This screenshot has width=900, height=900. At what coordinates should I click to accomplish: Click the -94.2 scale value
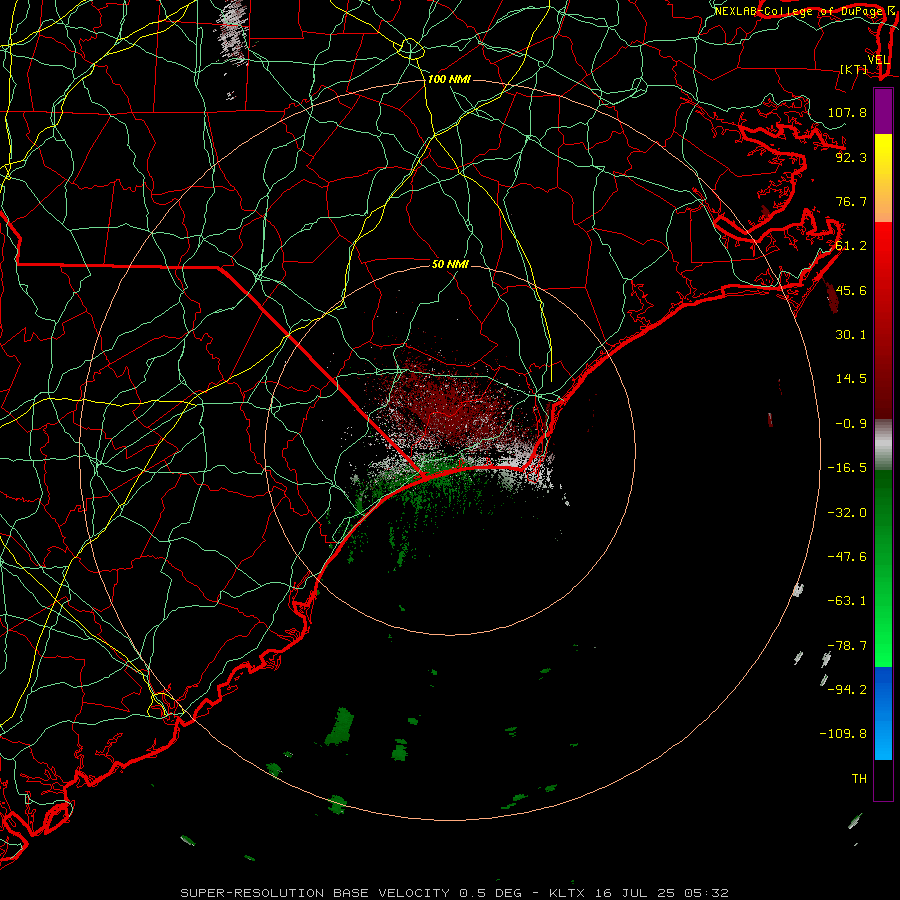point(847,689)
